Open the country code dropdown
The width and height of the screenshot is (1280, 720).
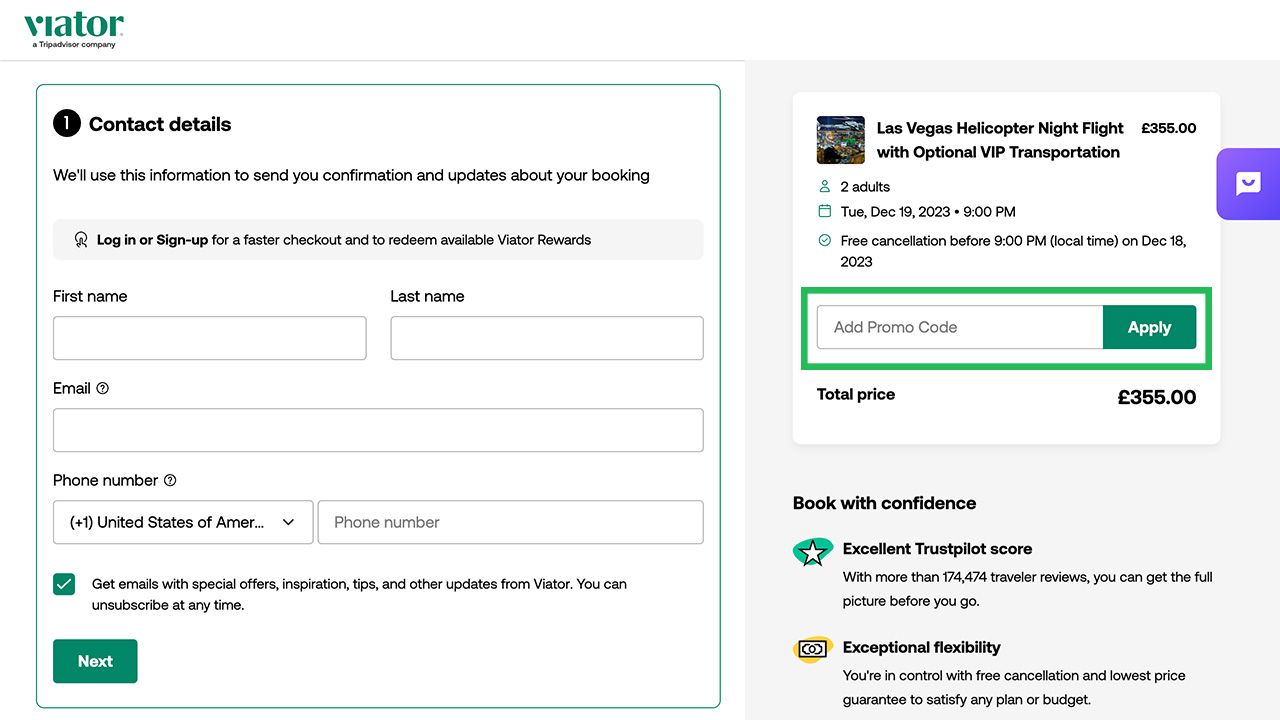click(183, 522)
